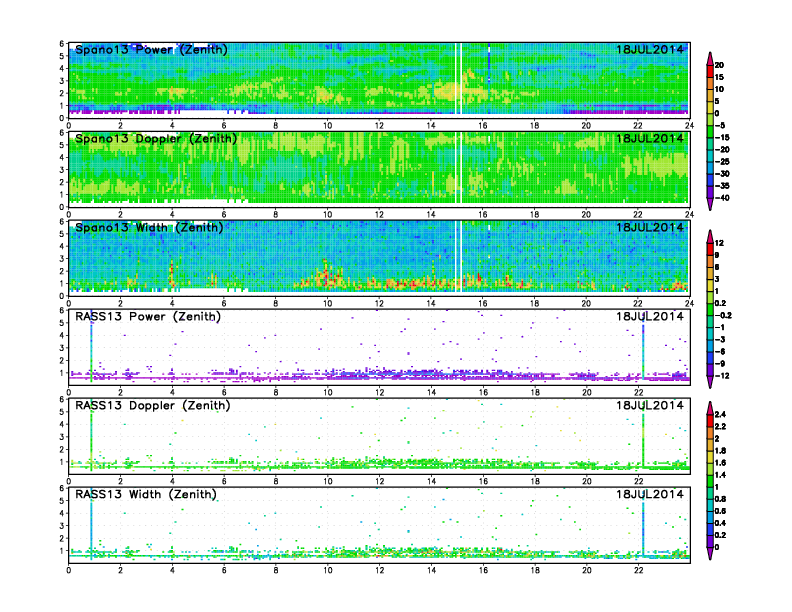Click the '12' label on the middle colorbar
The height and width of the screenshot is (612, 792).
[x=719, y=243]
